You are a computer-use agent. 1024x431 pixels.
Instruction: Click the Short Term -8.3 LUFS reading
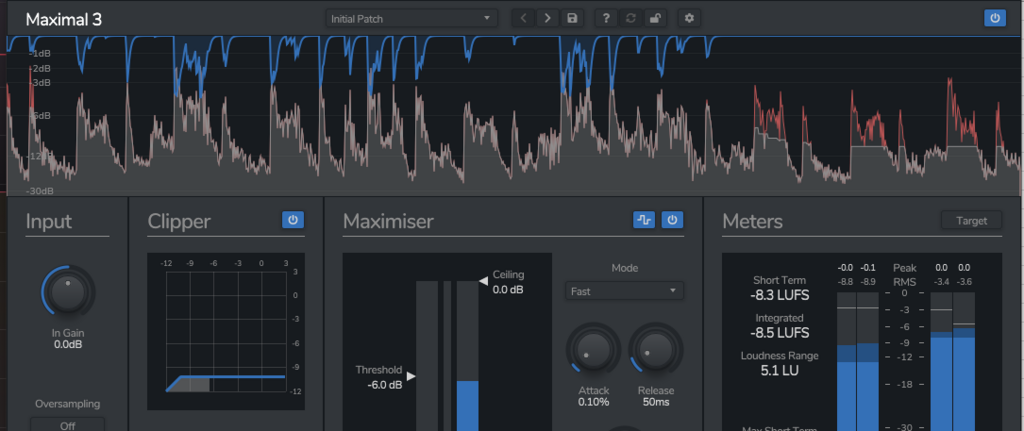779,295
